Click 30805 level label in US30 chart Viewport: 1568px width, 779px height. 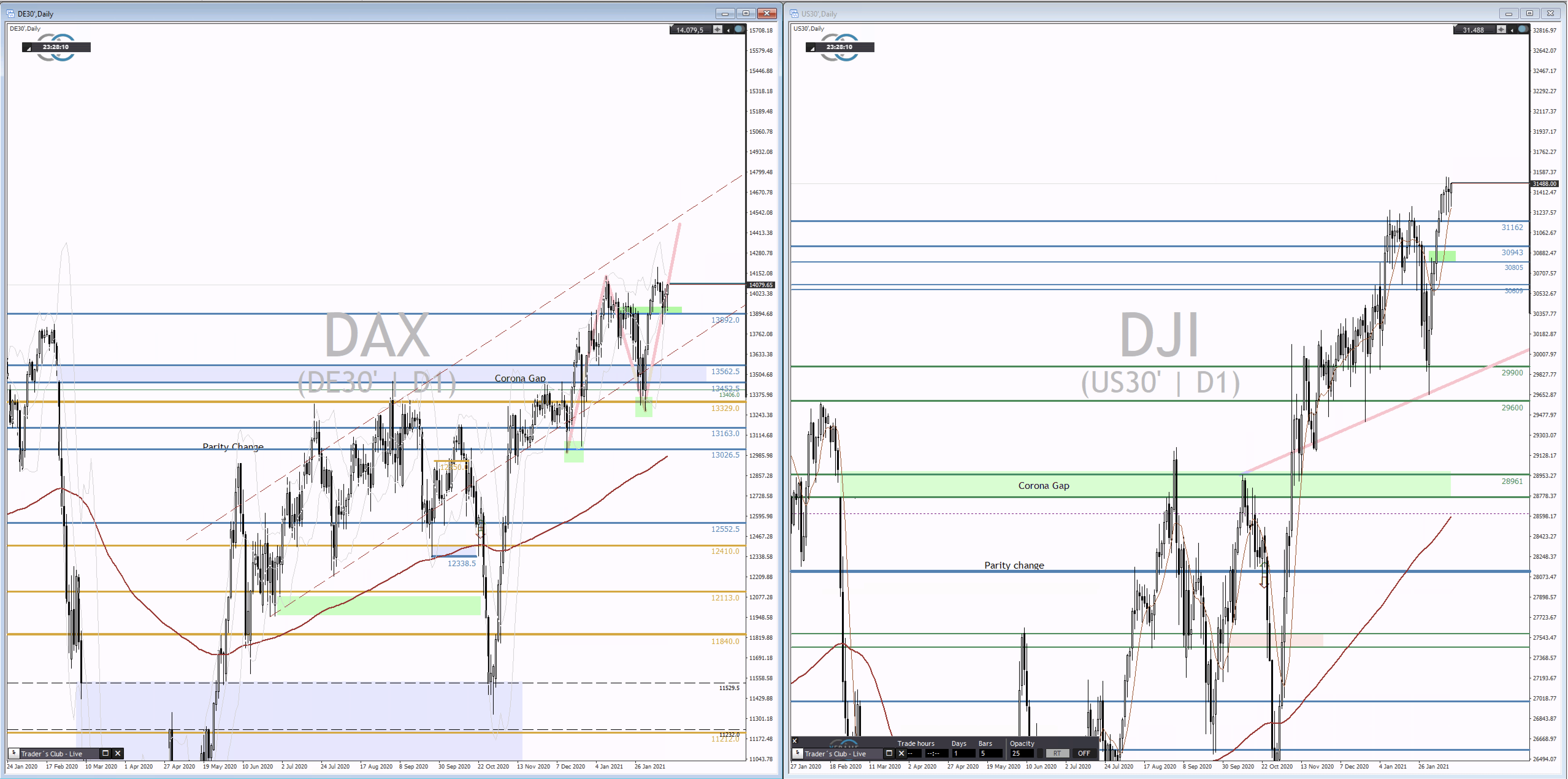[x=1514, y=267]
